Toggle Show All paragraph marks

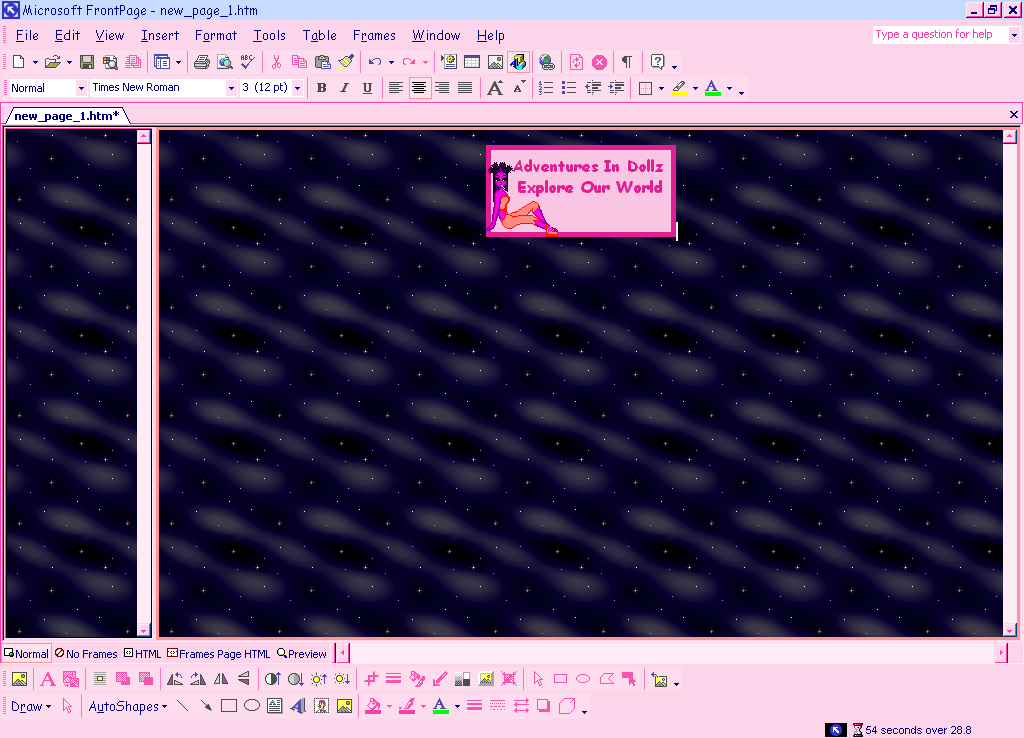click(x=626, y=62)
